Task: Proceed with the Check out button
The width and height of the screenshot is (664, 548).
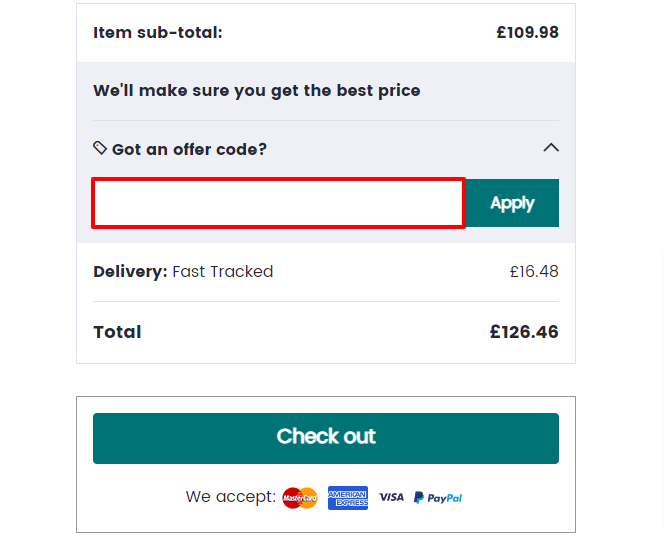Action: pyautogui.click(x=326, y=438)
